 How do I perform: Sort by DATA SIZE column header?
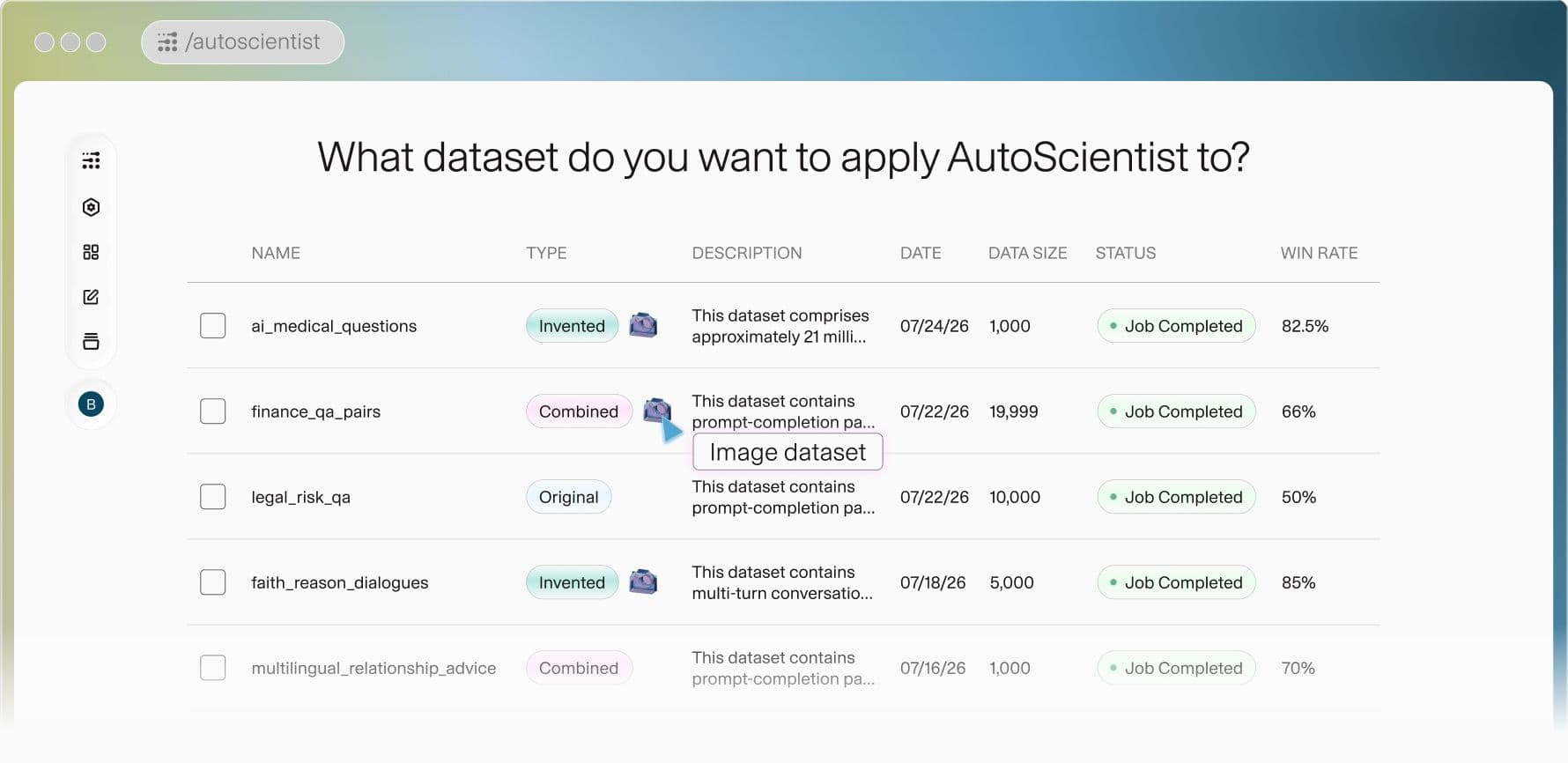(1027, 253)
